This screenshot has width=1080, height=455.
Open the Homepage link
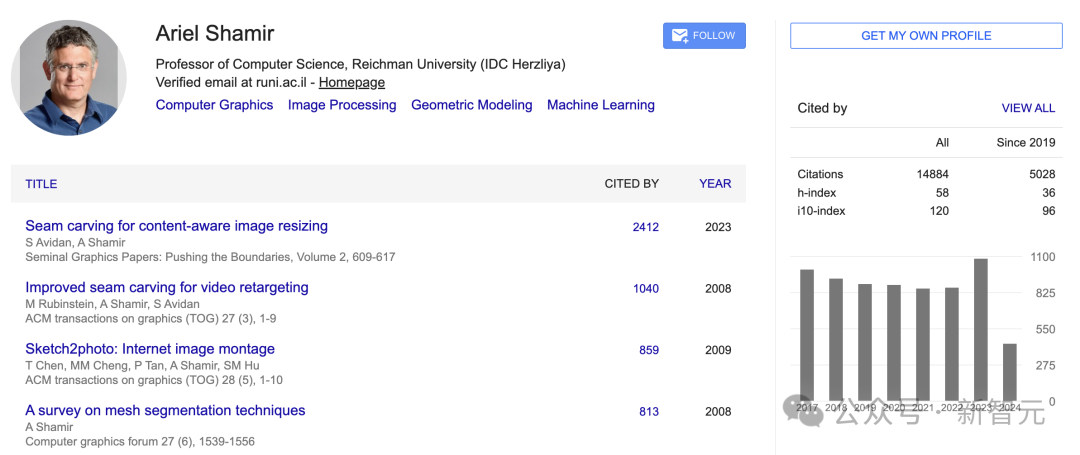[x=352, y=83]
